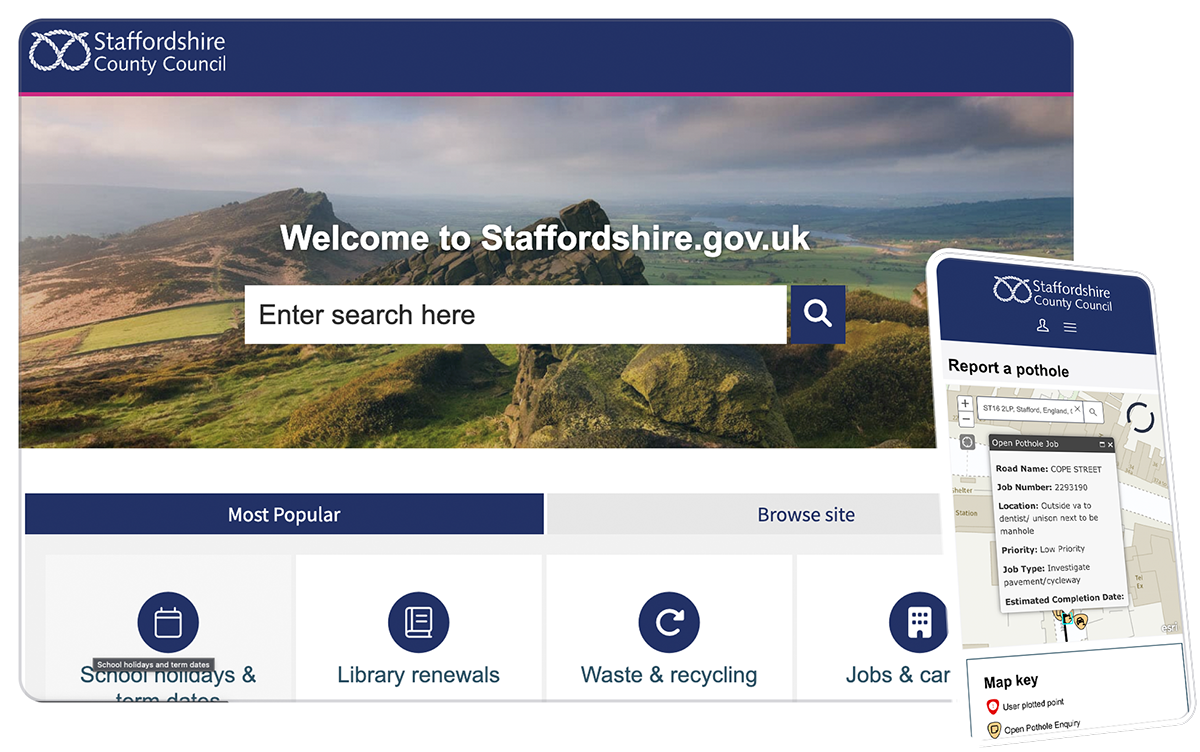Open School holidays calendar icon
The height and width of the screenshot is (752, 1200).
(x=168, y=622)
